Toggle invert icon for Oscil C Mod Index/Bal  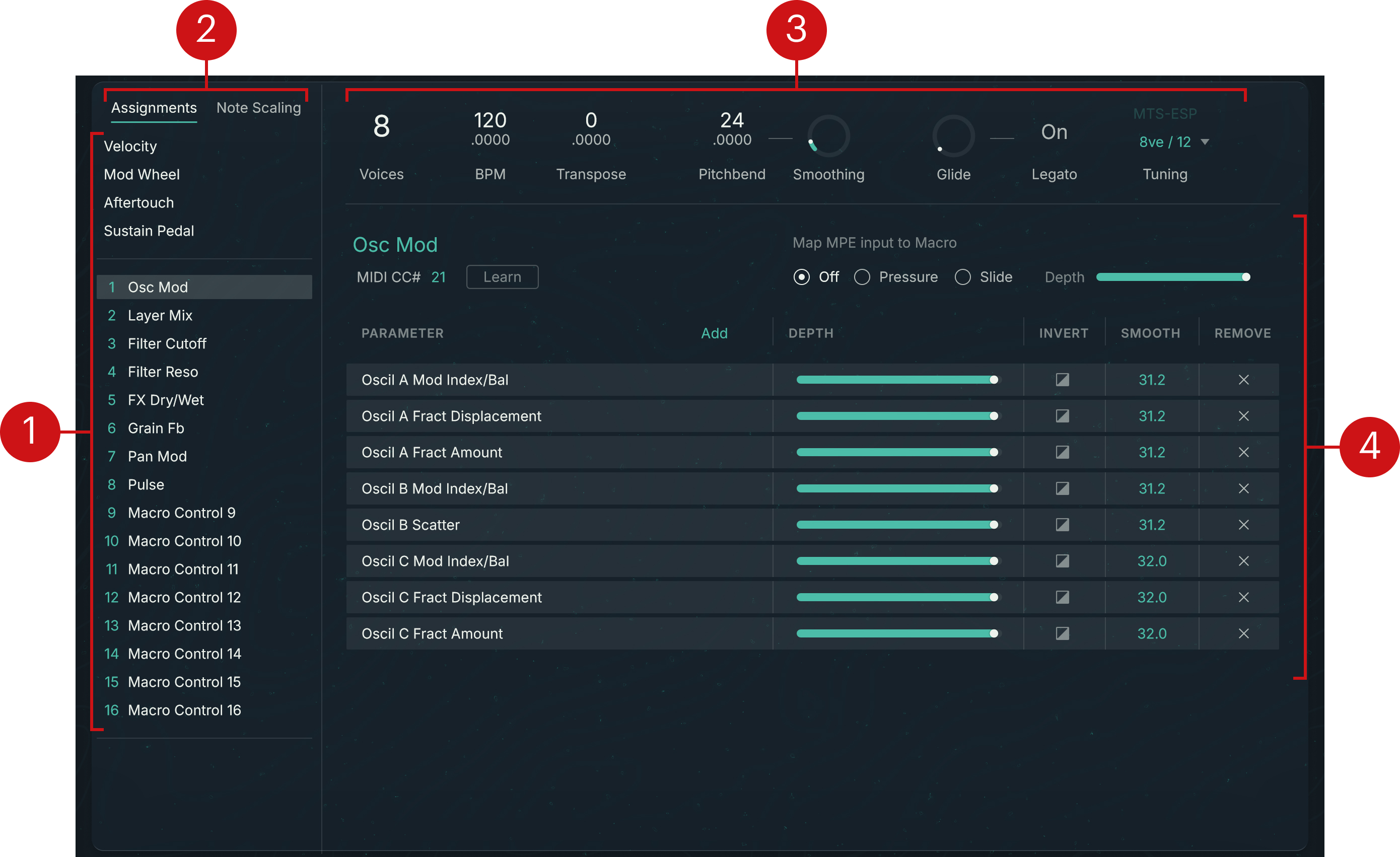tap(1062, 561)
